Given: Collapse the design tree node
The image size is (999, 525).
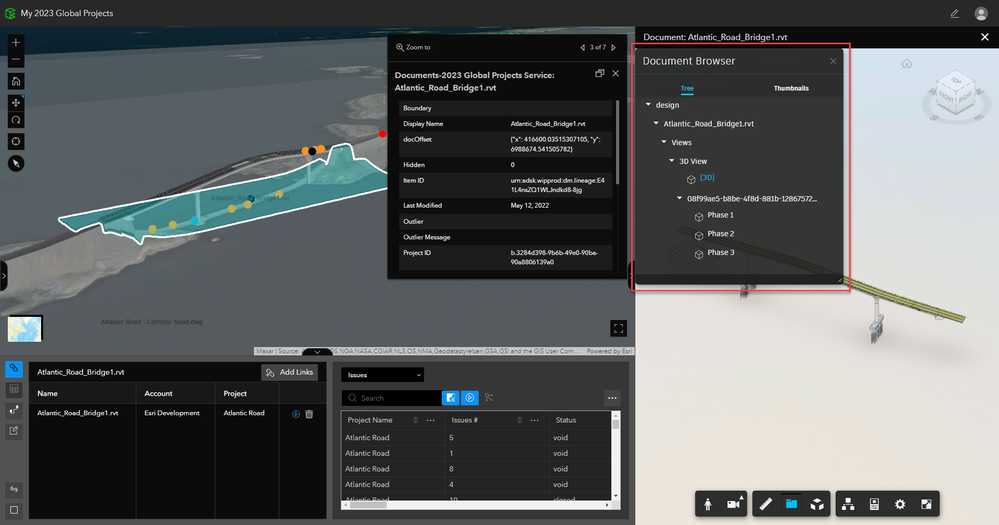Looking at the screenshot, I should coord(649,104).
